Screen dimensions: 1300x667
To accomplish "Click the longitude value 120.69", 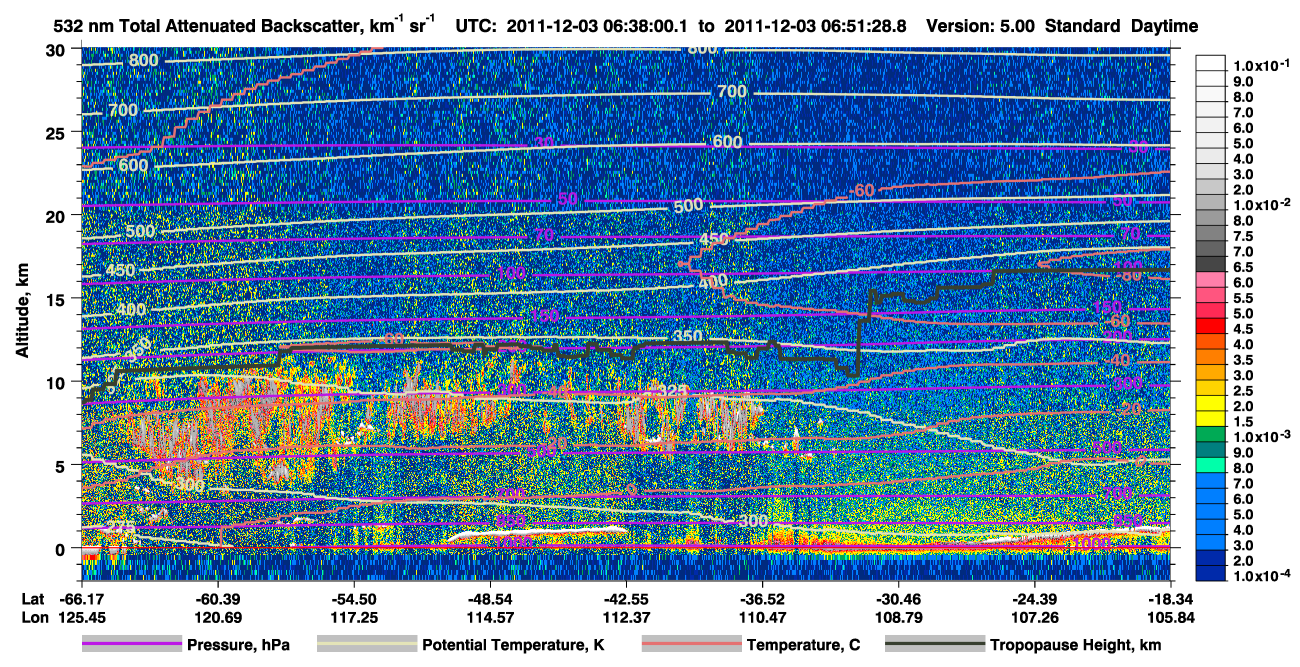I will coord(216,616).
